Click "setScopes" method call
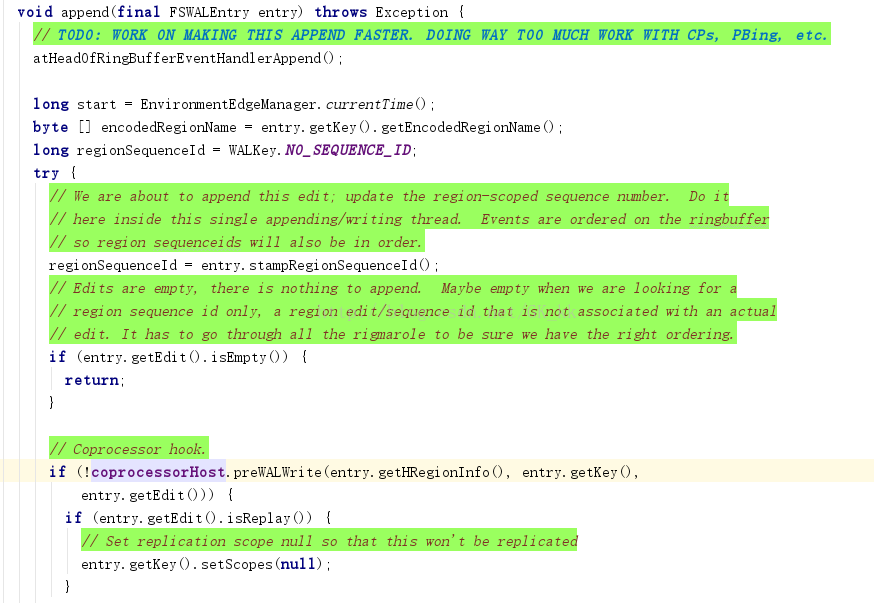The height and width of the screenshot is (603, 874). [236, 564]
